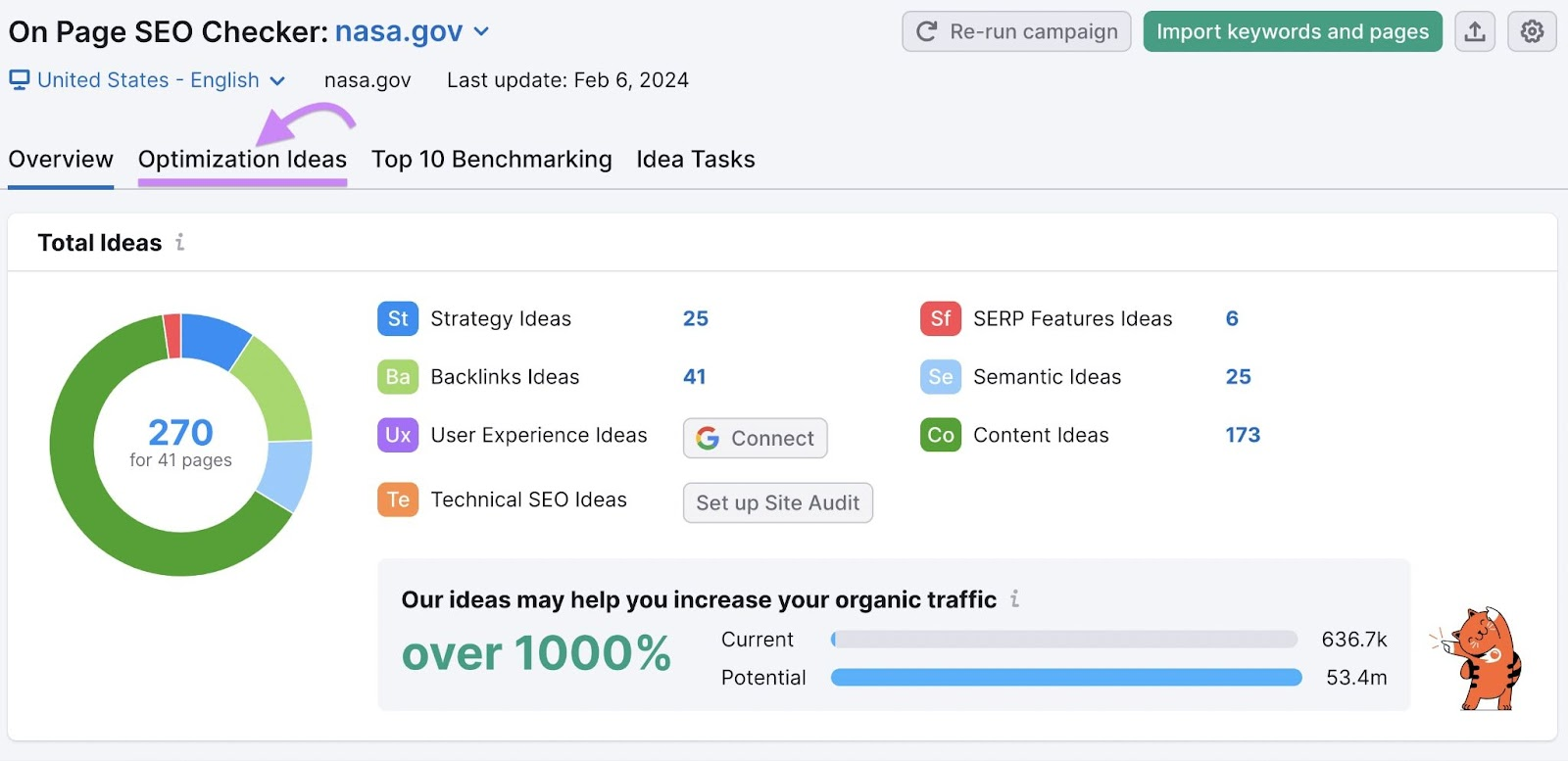Click the Technical SEO 'Te' icon
This screenshot has height=761, width=1568.
click(397, 499)
